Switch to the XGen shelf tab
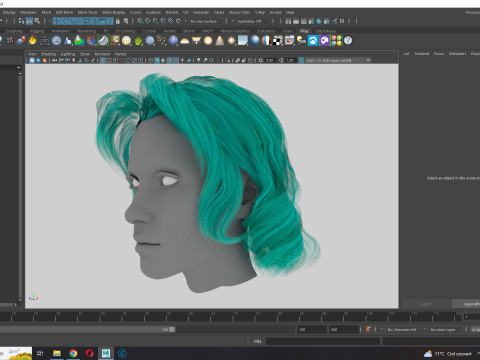The height and width of the screenshot is (360, 480). 287,31
